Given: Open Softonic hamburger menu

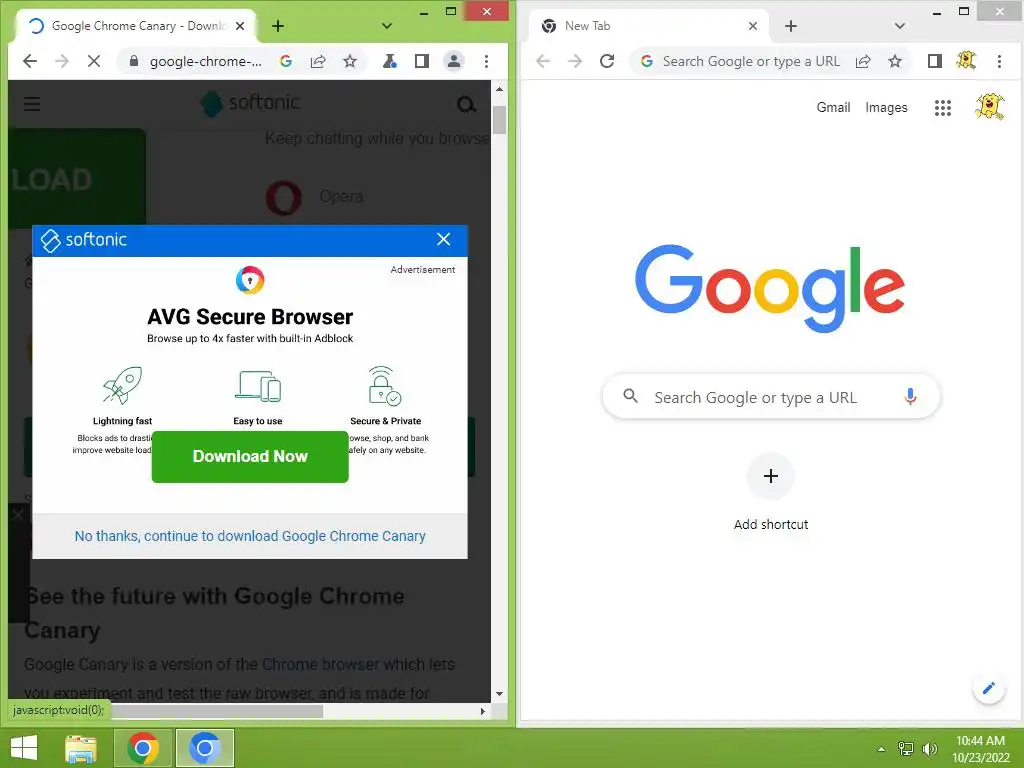Looking at the screenshot, I should 32,104.
